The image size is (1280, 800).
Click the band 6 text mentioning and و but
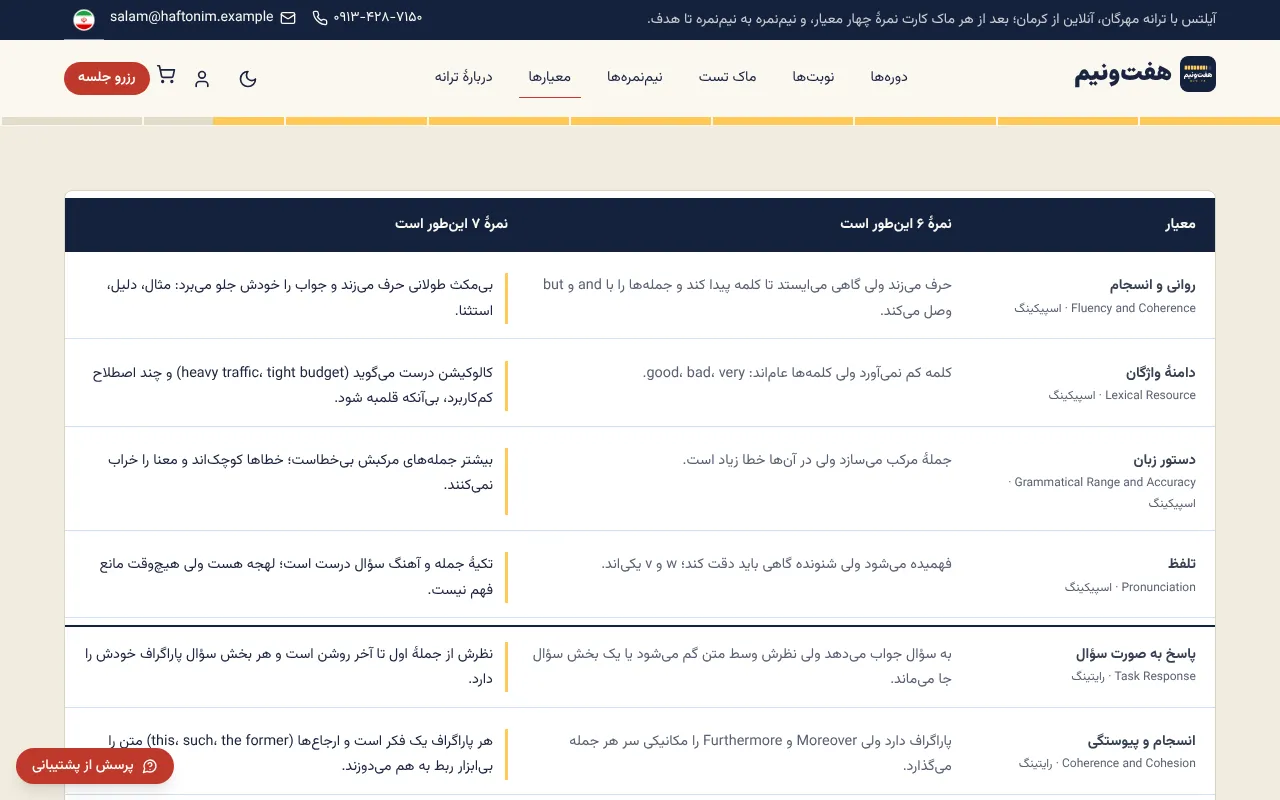(747, 297)
